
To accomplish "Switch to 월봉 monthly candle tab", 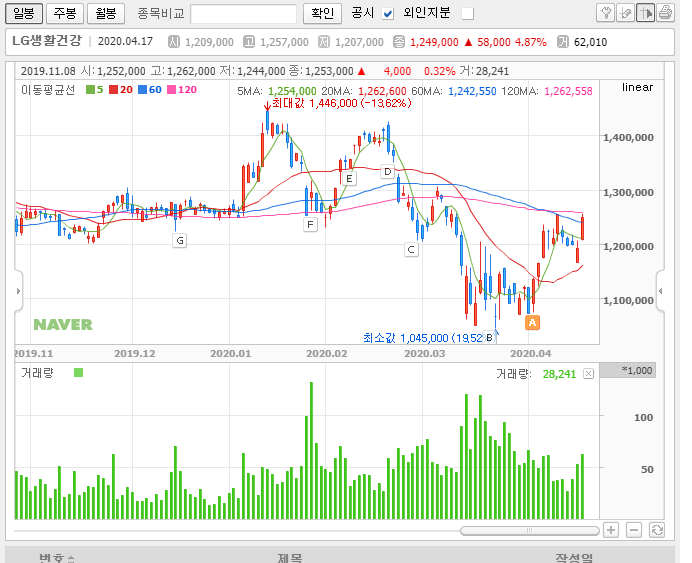I will click(106, 13).
